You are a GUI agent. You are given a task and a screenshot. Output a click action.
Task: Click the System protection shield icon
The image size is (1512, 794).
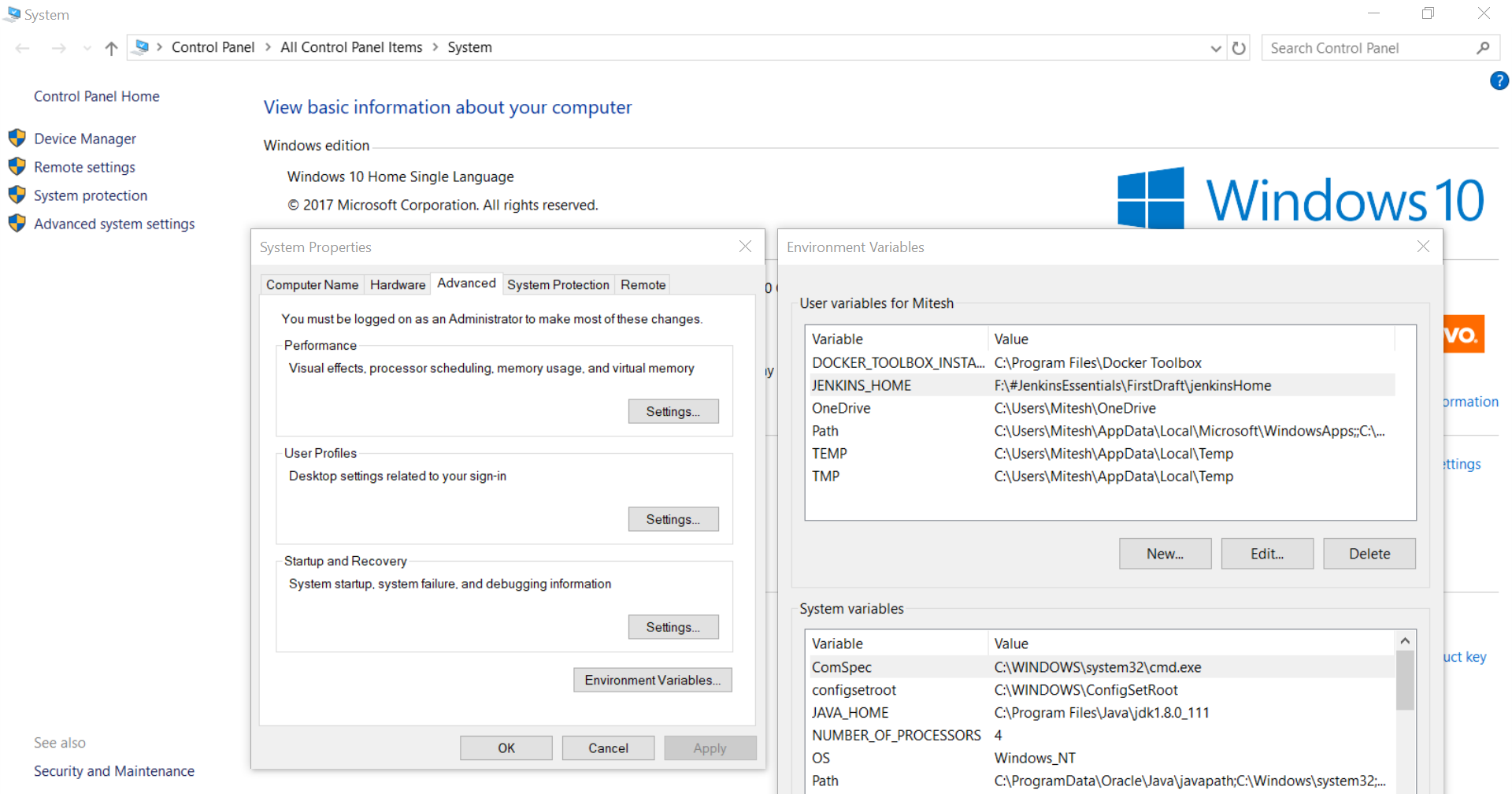click(x=17, y=195)
